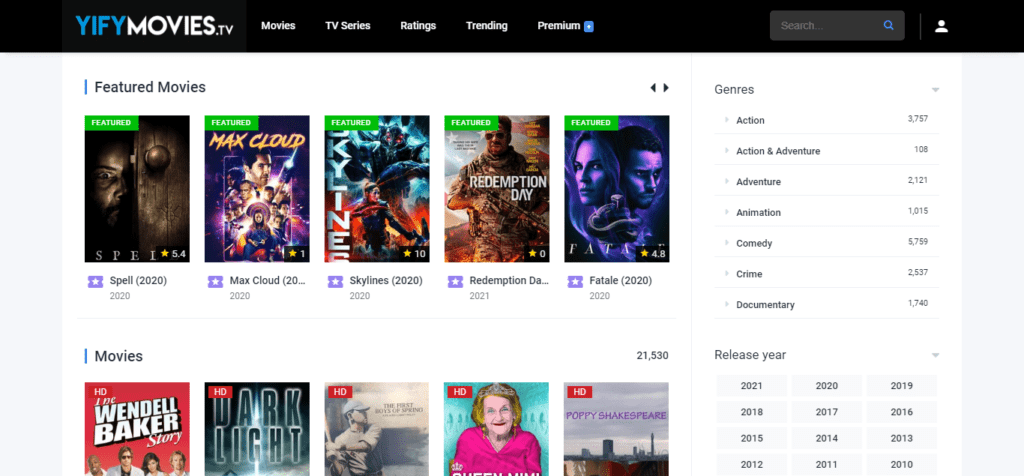
Task: Go to next featured movies arrow
Action: click(666, 87)
